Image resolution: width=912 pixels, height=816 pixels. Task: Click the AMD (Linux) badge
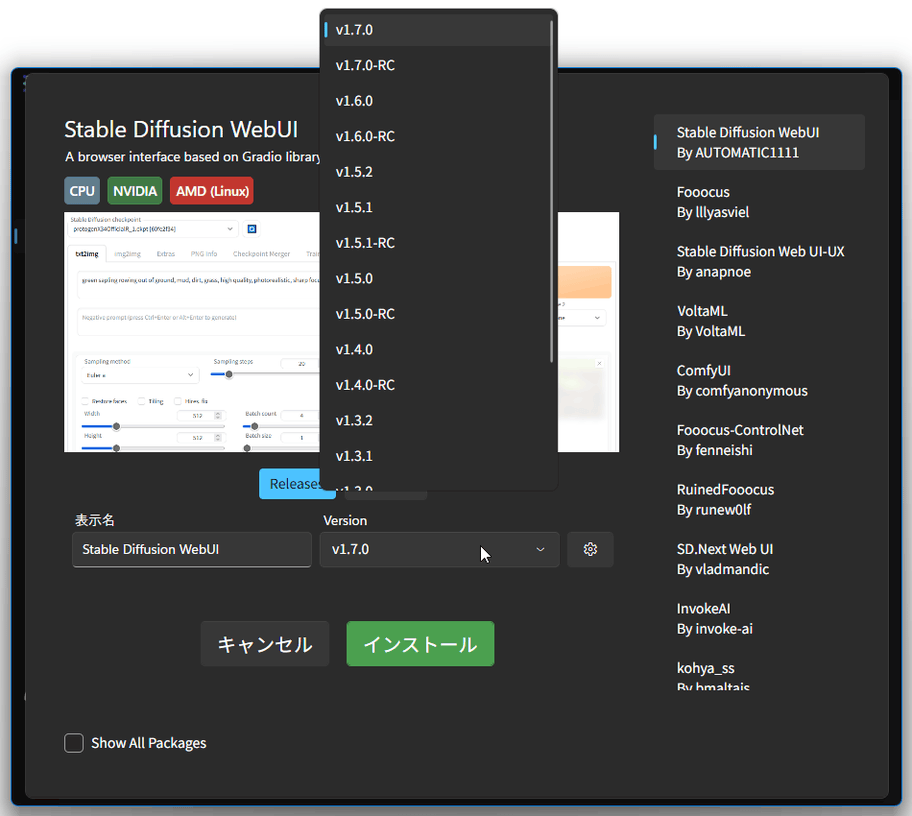point(212,191)
